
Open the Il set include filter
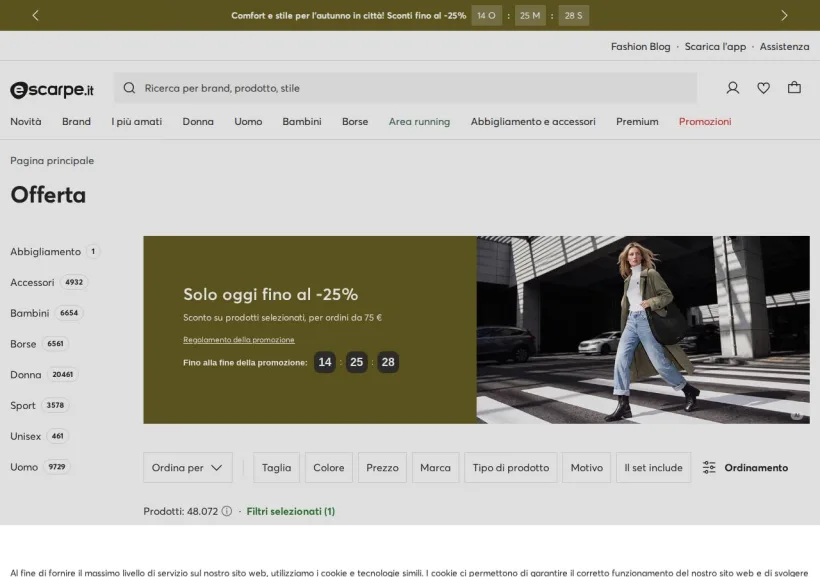point(653,468)
